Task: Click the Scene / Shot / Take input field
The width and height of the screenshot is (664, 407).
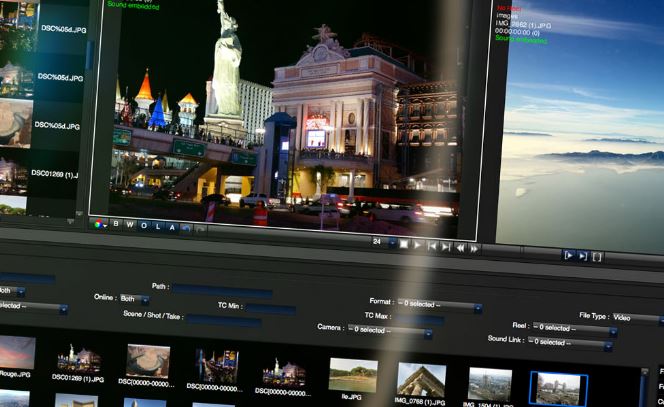Action: (223, 321)
